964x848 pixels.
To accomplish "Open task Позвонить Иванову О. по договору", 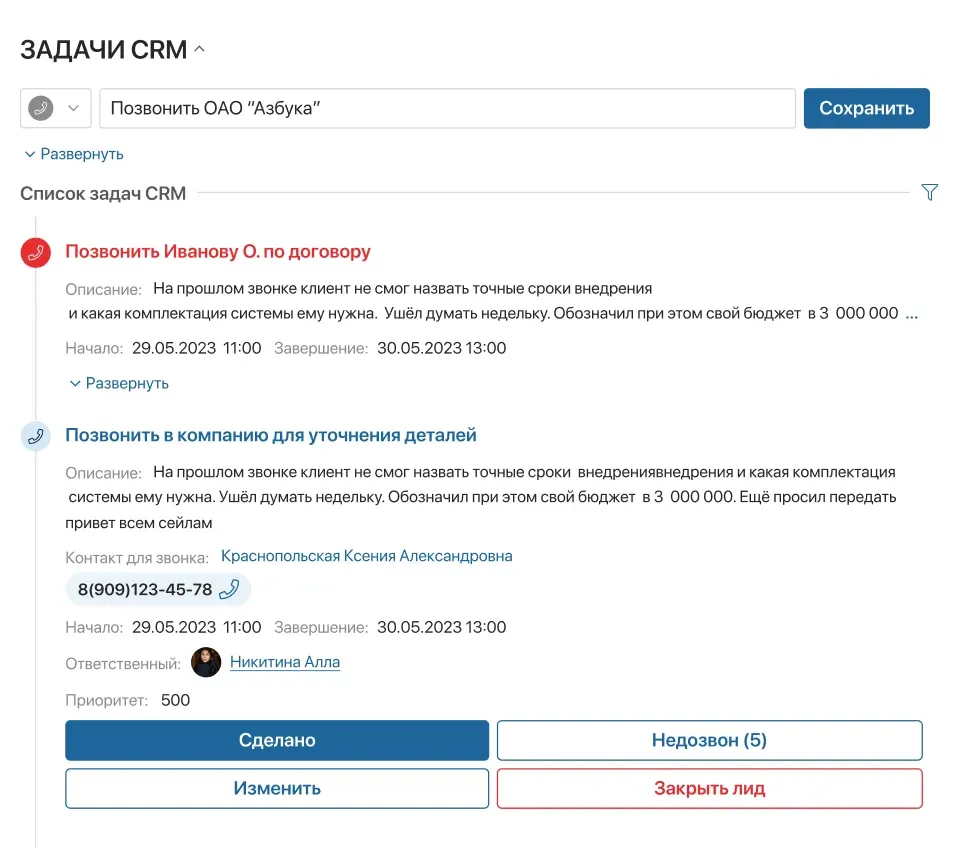I will tap(218, 252).
